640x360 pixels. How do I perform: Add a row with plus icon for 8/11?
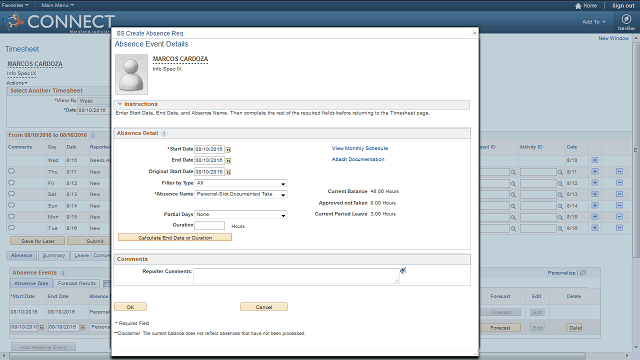coord(595,171)
